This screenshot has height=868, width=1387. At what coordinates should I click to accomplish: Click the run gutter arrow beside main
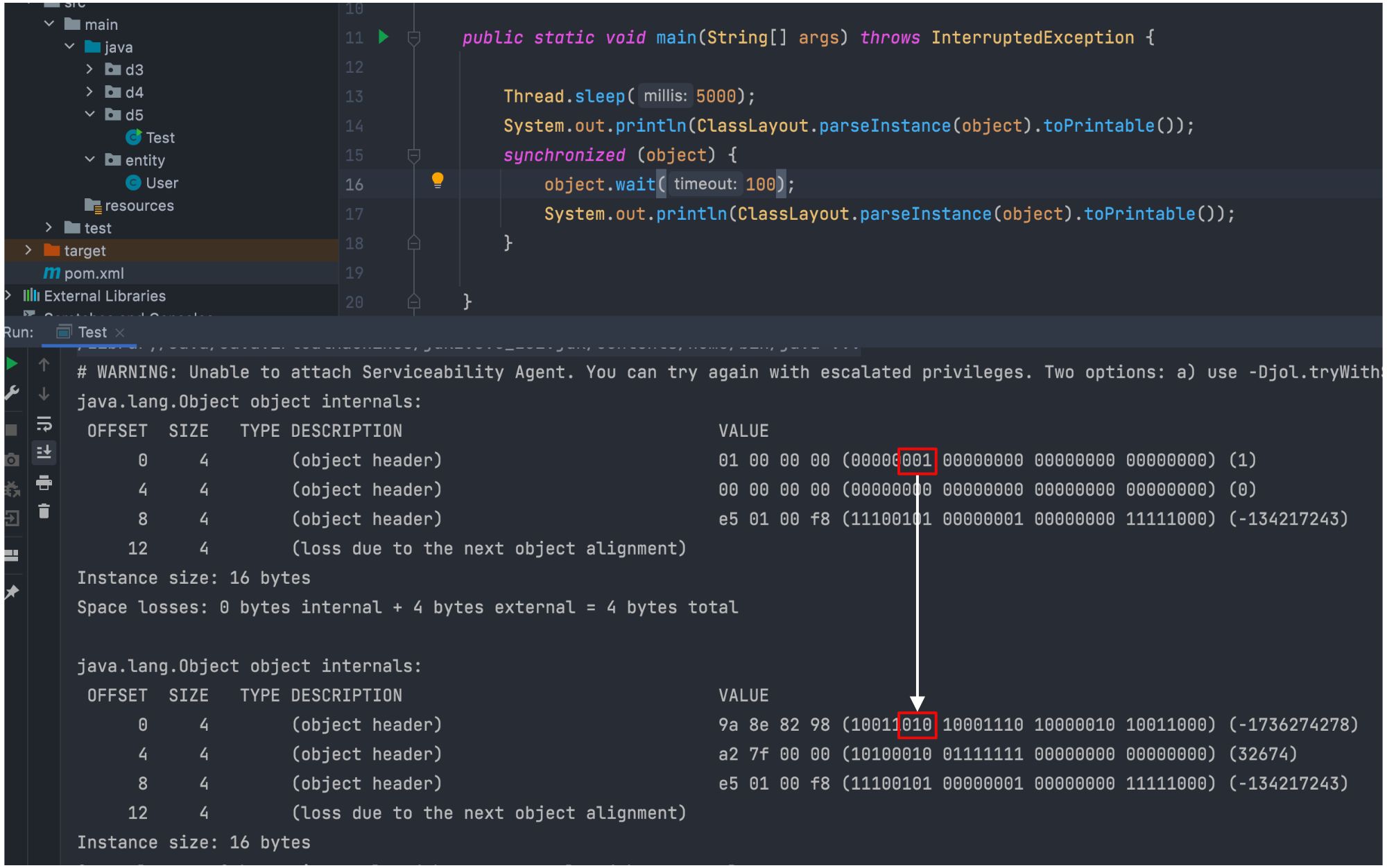[384, 37]
